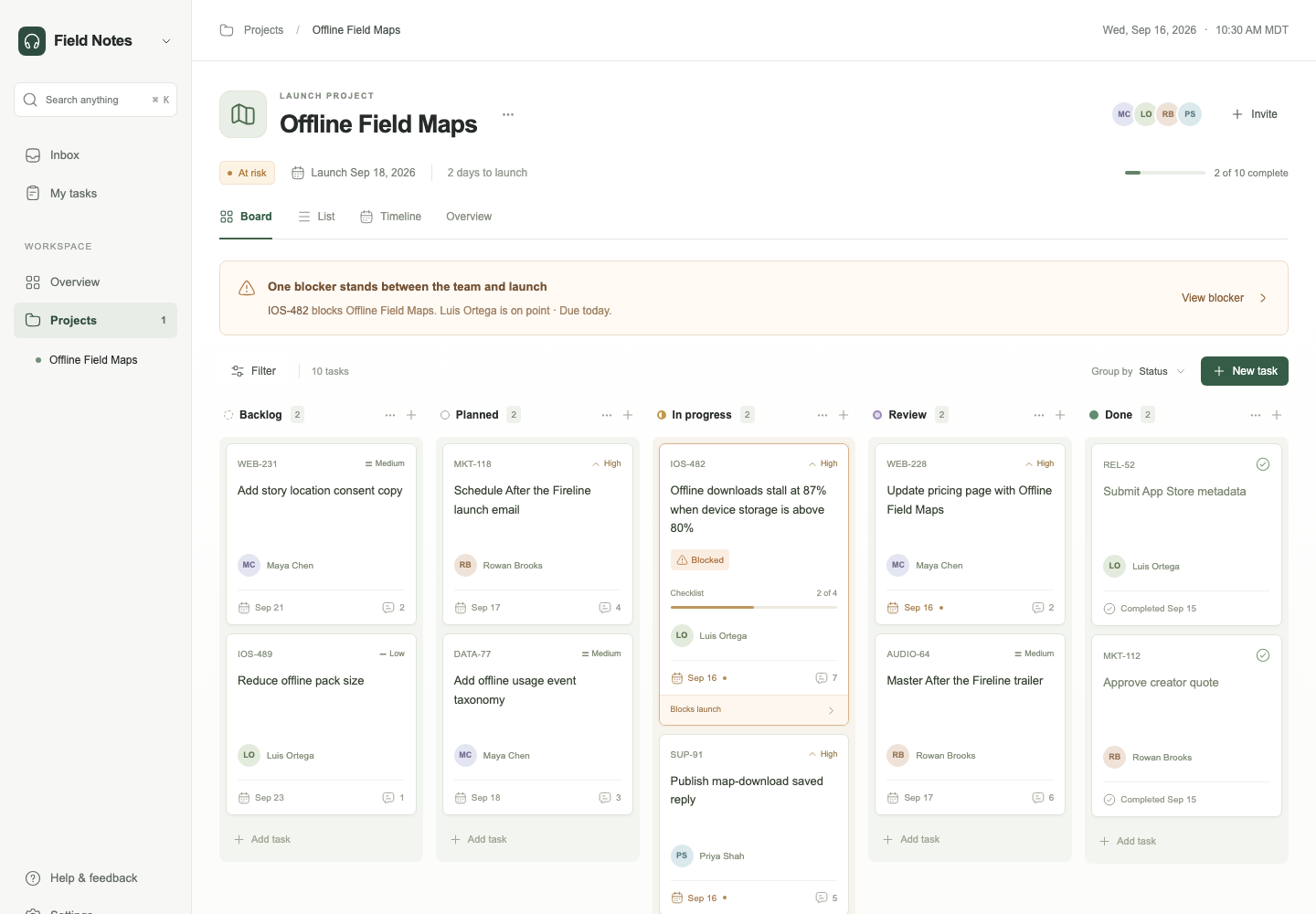The height and width of the screenshot is (914, 1316).
Task: Click the warning icon in blocker banner
Action: pos(247,288)
